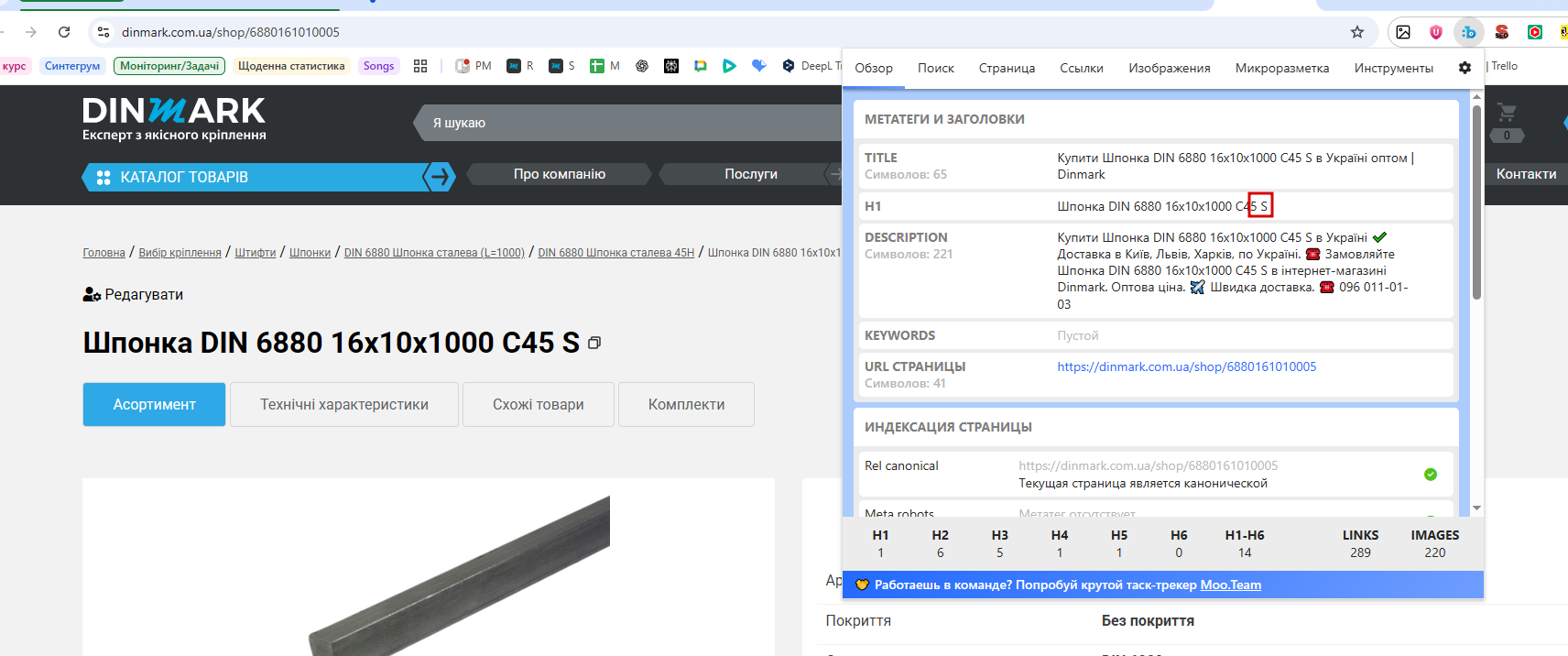Open page URL link in extension panel

click(1186, 366)
